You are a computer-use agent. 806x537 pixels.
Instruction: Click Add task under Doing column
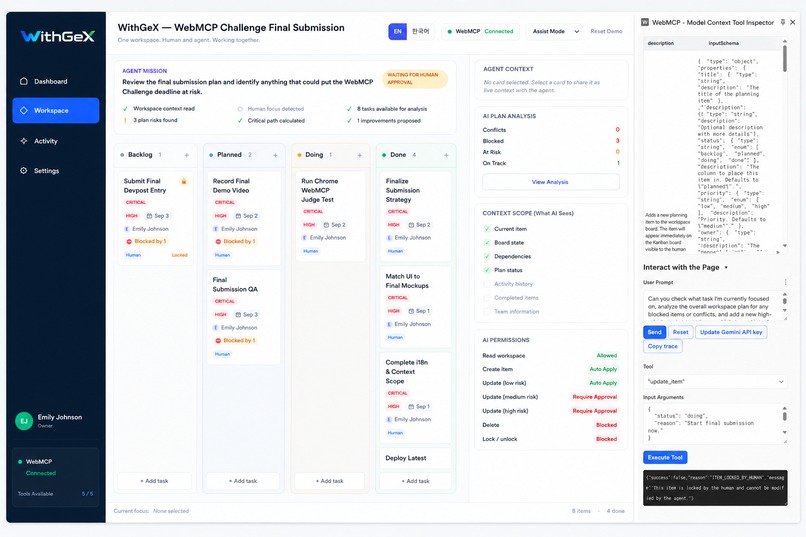coord(329,481)
